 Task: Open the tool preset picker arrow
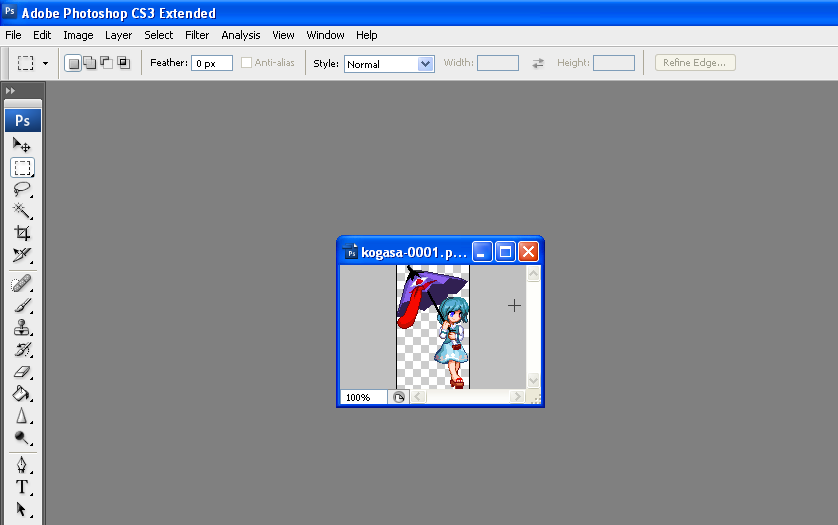[45, 63]
